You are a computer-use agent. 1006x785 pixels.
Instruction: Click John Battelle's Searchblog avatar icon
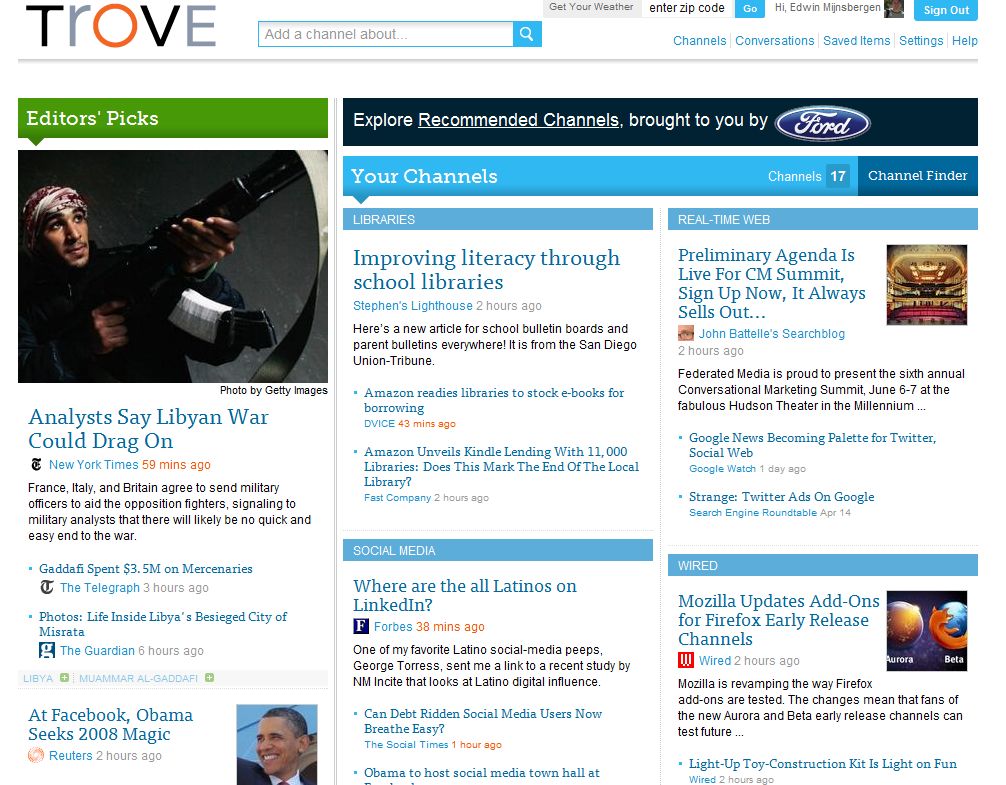pos(686,333)
